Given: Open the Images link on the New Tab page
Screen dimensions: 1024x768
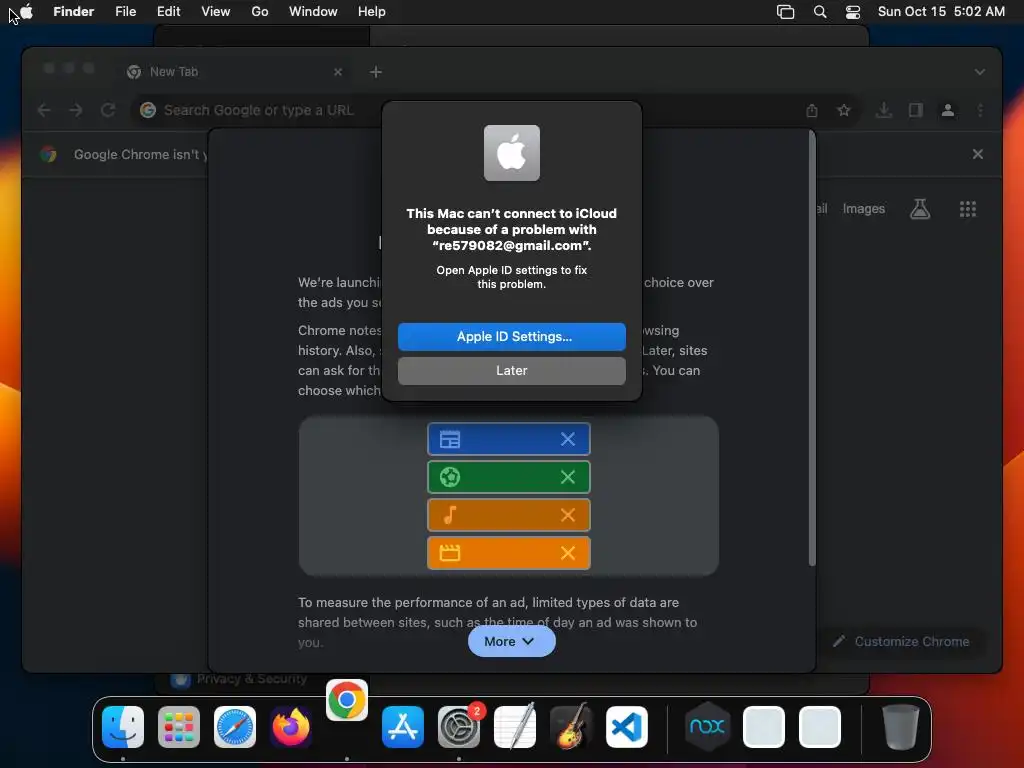Looking at the screenshot, I should (x=863, y=208).
